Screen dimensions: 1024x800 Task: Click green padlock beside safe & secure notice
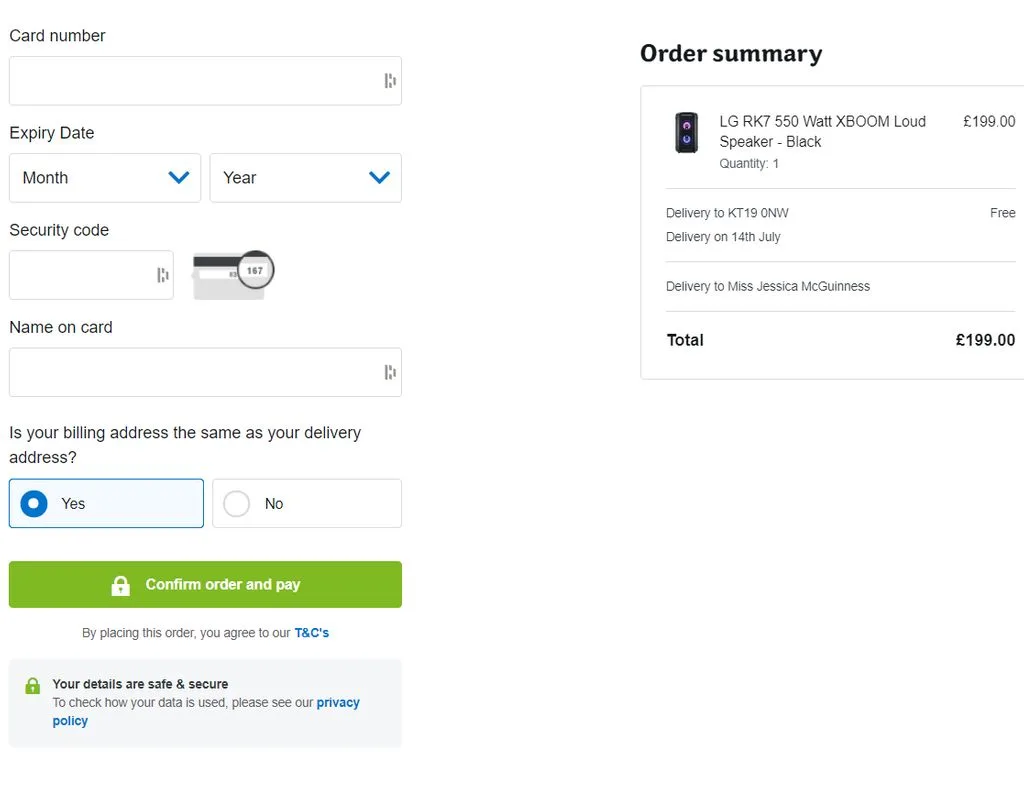[33, 686]
